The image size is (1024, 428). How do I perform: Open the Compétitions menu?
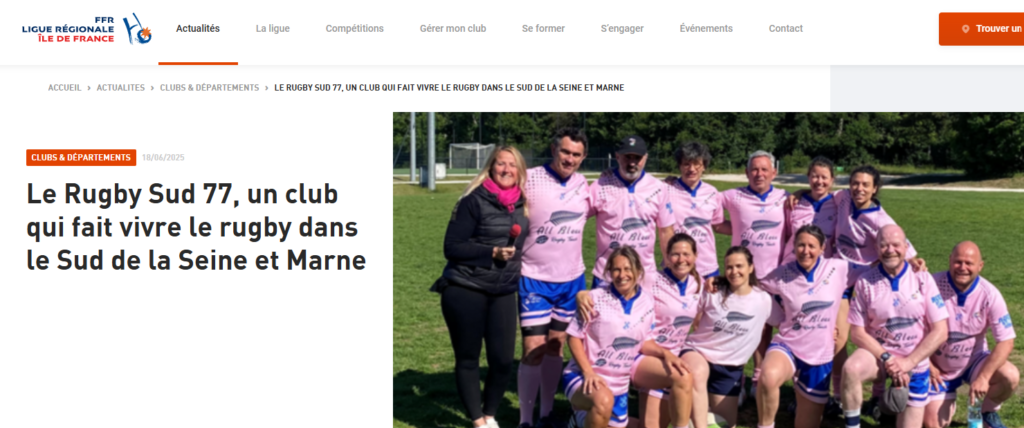355,29
